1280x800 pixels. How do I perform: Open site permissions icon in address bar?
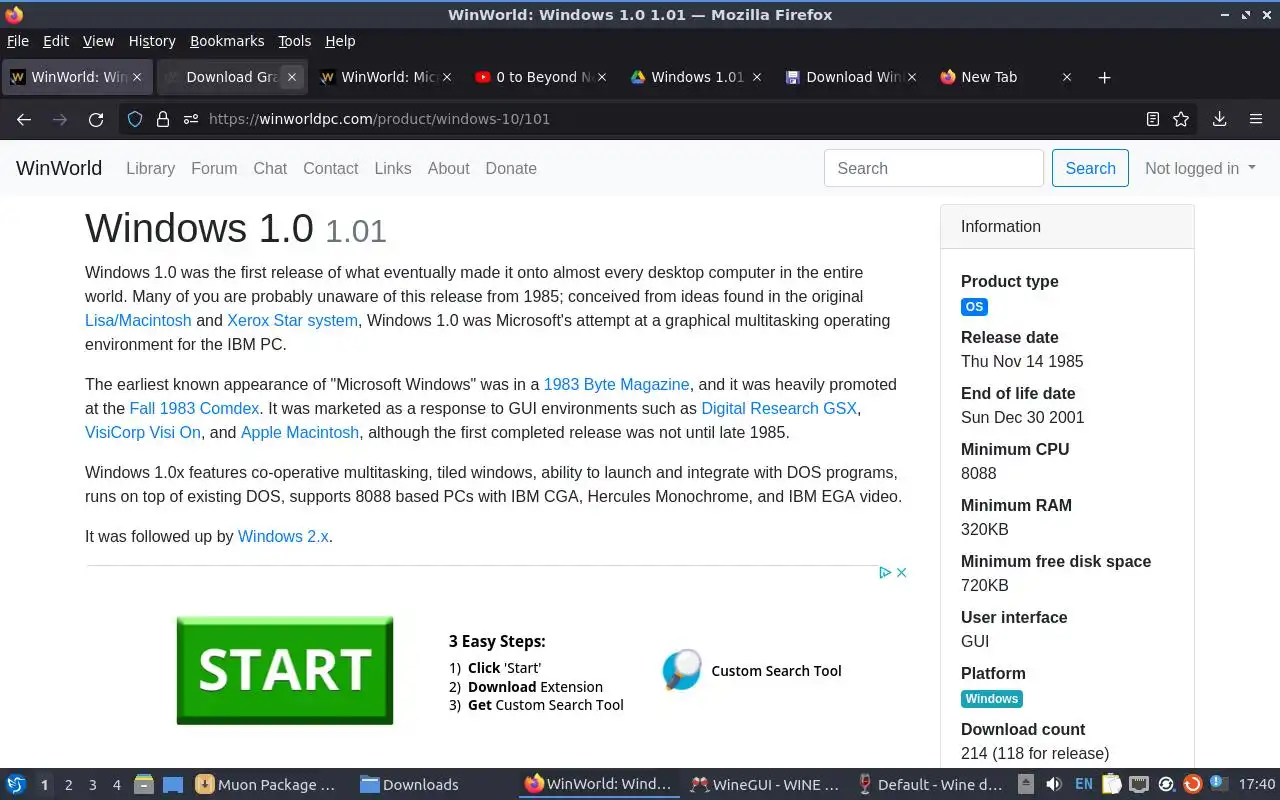pos(191,119)
